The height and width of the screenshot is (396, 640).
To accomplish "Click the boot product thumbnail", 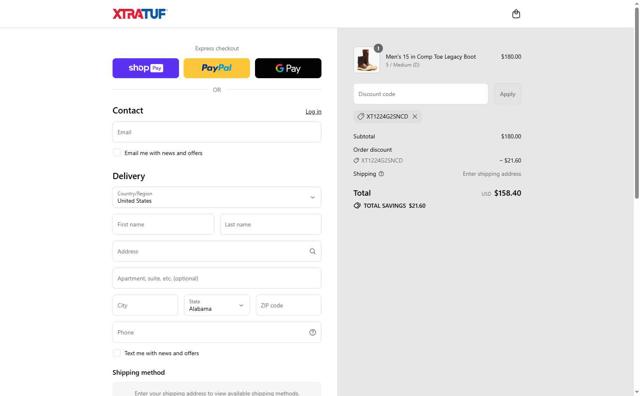I will (366, 60).
